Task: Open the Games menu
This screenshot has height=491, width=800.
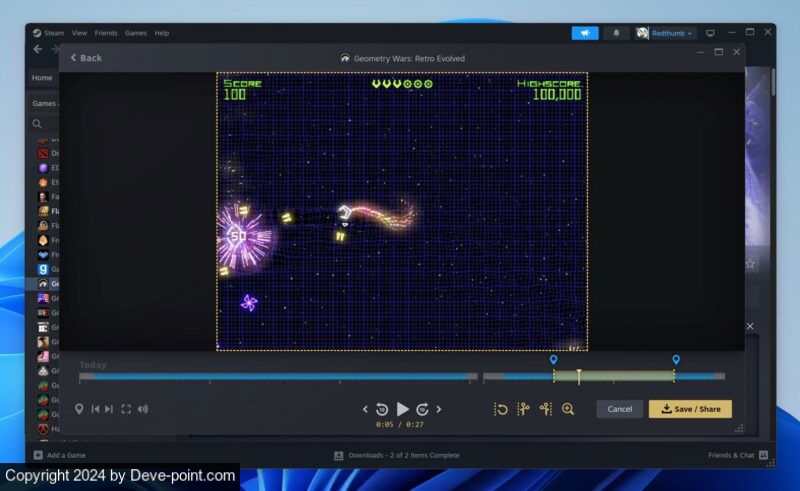Action: coord(136,33)
